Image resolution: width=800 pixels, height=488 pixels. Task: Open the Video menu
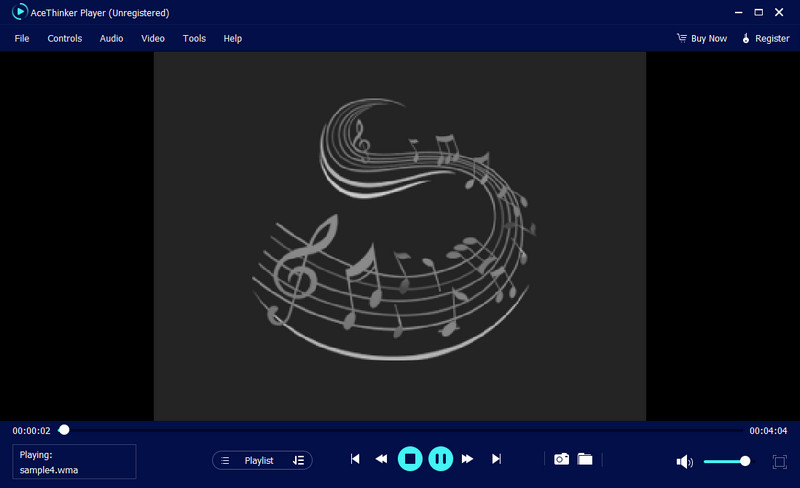click(153, 38)
